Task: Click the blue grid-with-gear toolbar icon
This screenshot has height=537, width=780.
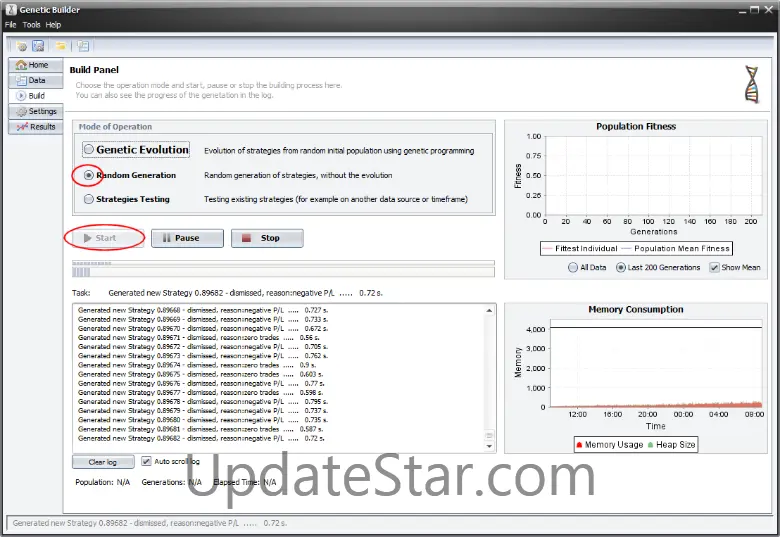Action: pyautogui.click(x=38, y=46)
